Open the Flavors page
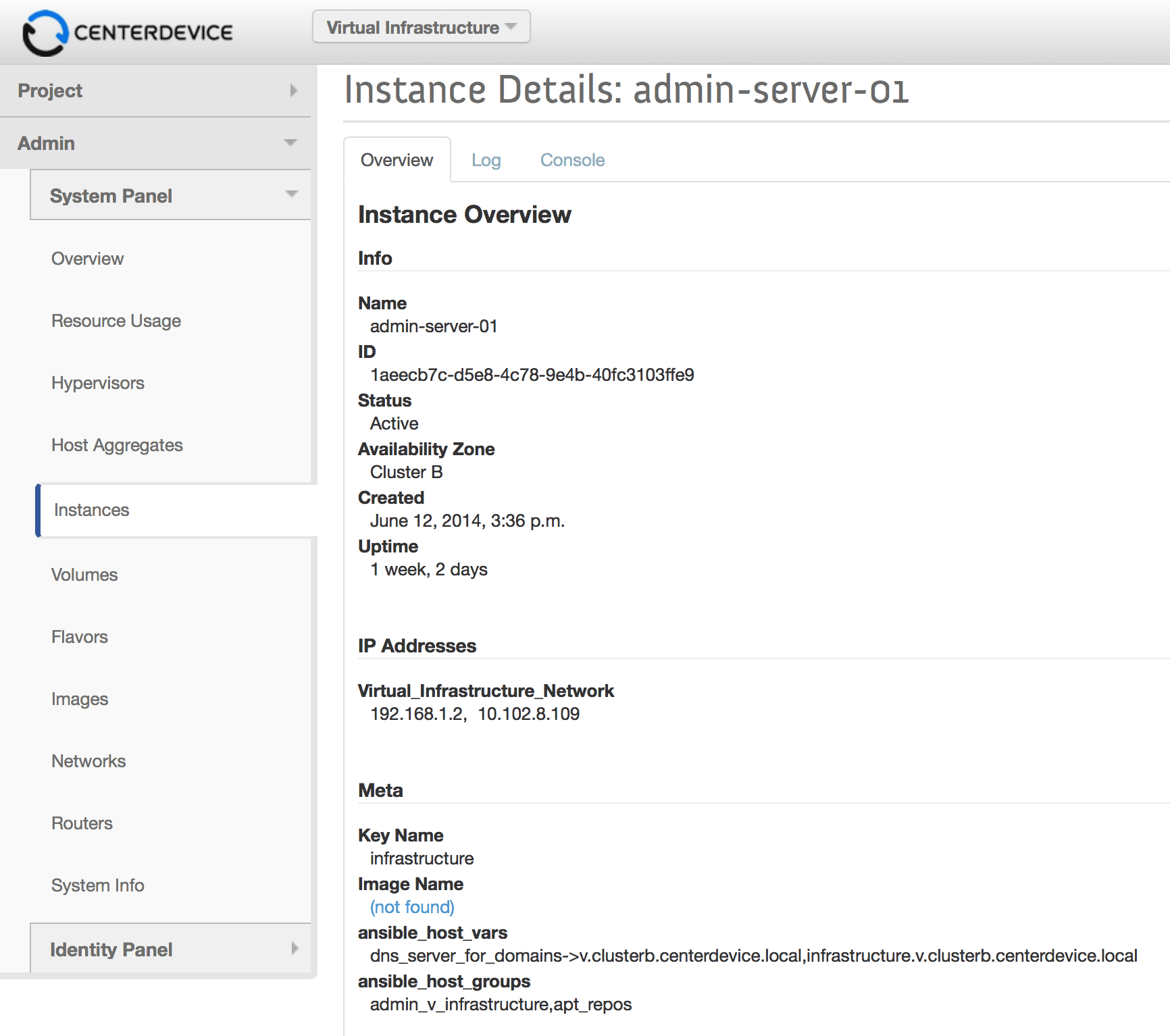 point(80,637)
